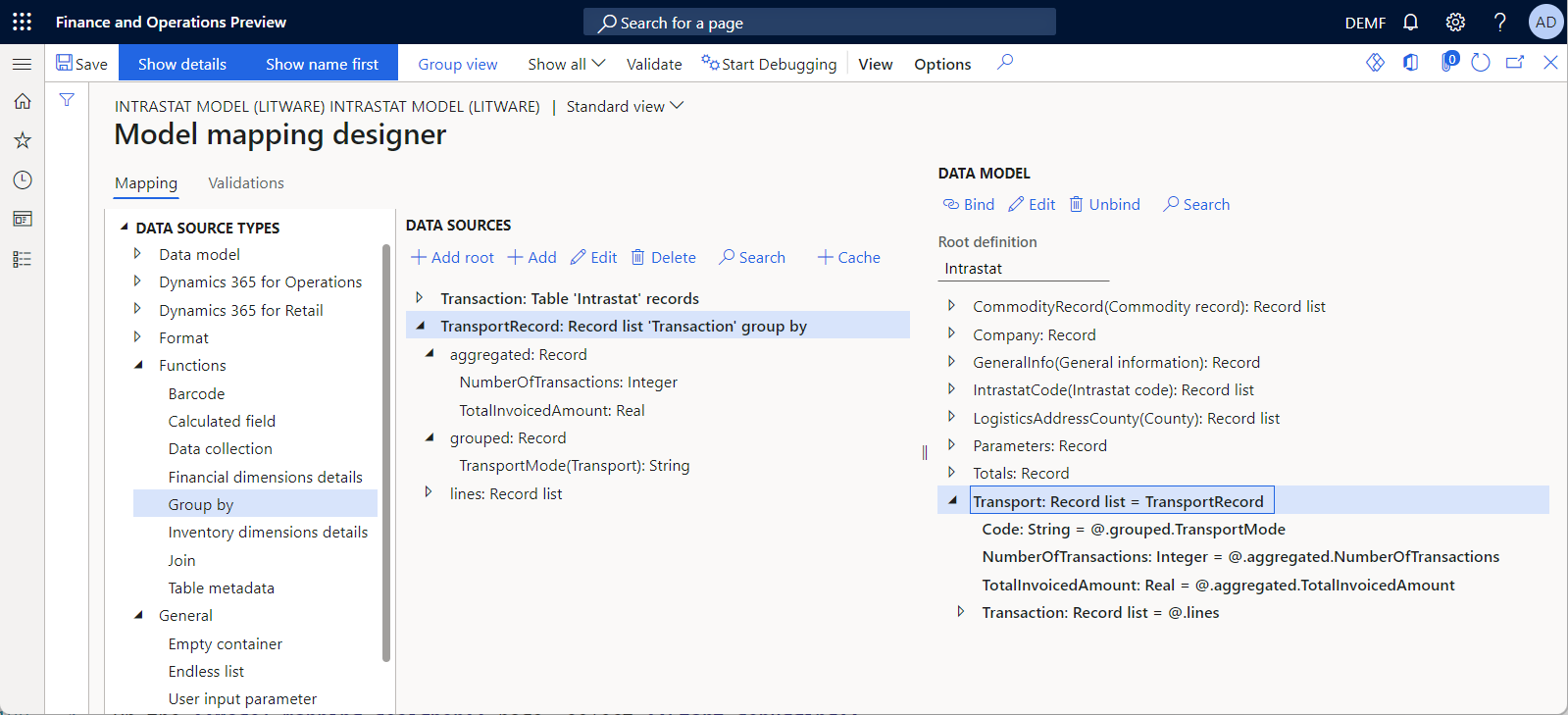Click Group view button
The width and height of the screenshot is (1568, 715).
click(458, 64)
